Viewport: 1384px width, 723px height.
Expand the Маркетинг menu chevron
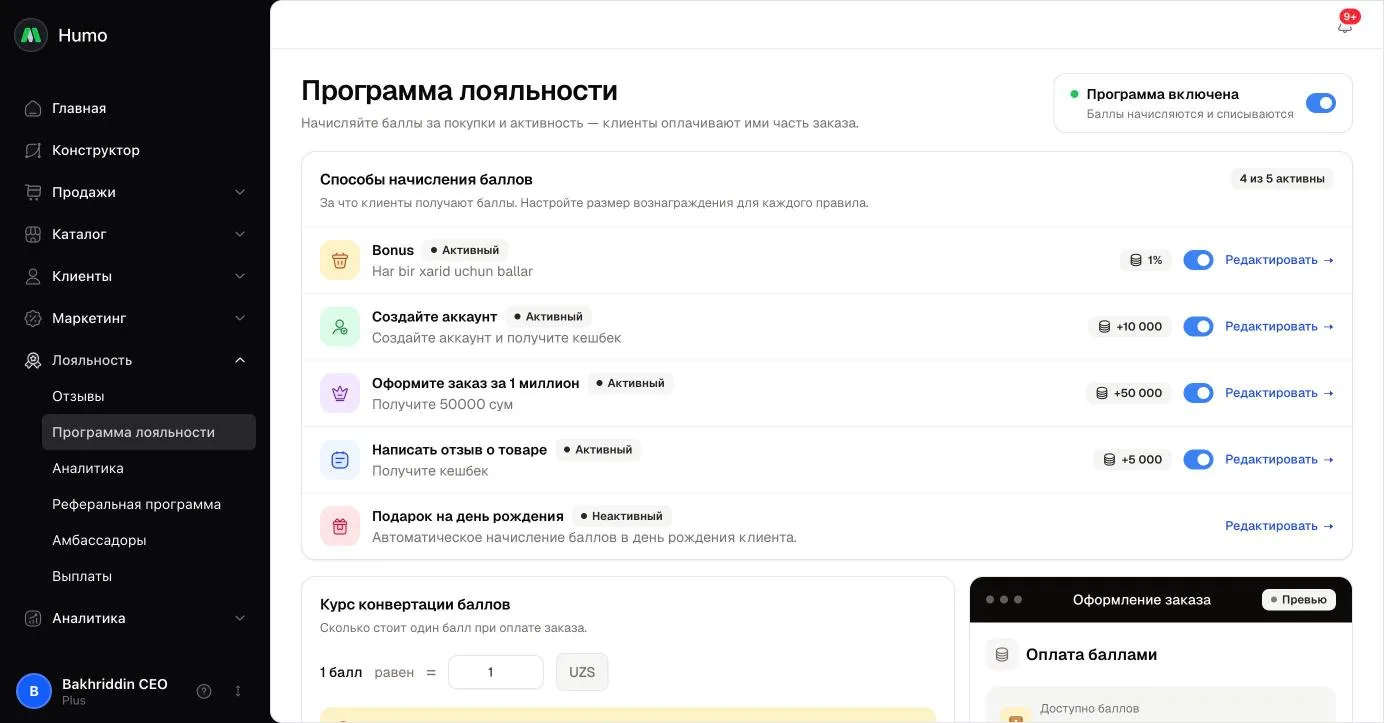(x=240, y=318)
